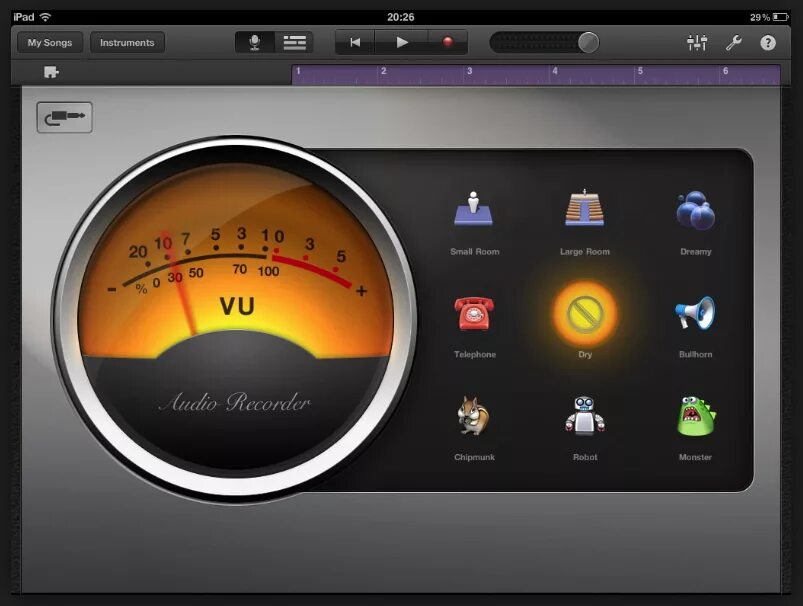Screen dimensions: 803x606
Task: Apply the Bullhorn voice effect
Action: pos(695,312)
